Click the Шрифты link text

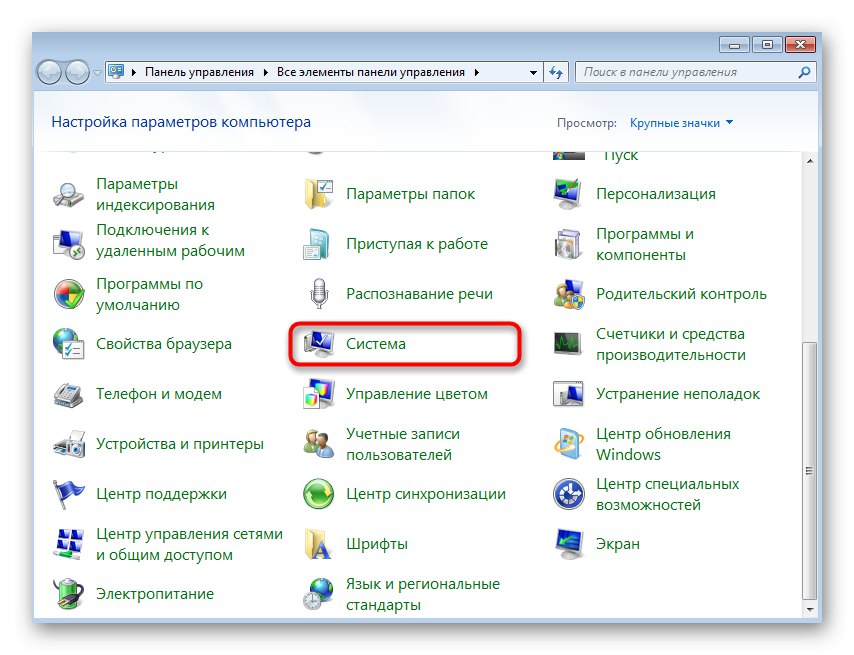(377, 544)
